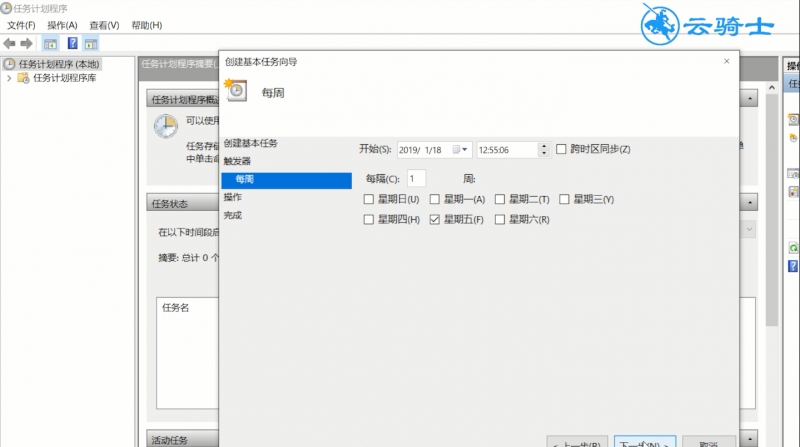Screen dimensions: 800x447
Task: Click the Task Scheduler clock icon in the title bar
Action: [x=6, y=8]
